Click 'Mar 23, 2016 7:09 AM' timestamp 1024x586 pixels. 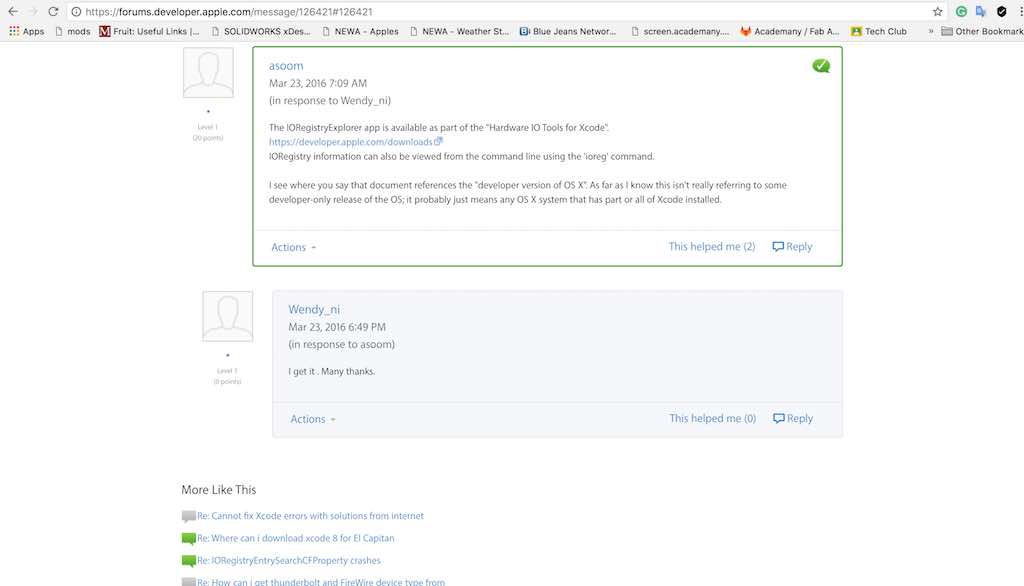click(x=318, y=84)
